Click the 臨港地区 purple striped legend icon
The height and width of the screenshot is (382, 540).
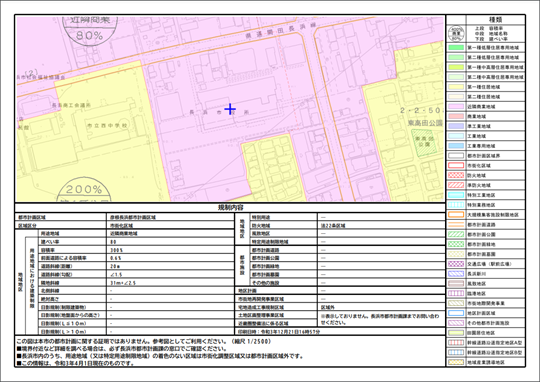point(456,293)
